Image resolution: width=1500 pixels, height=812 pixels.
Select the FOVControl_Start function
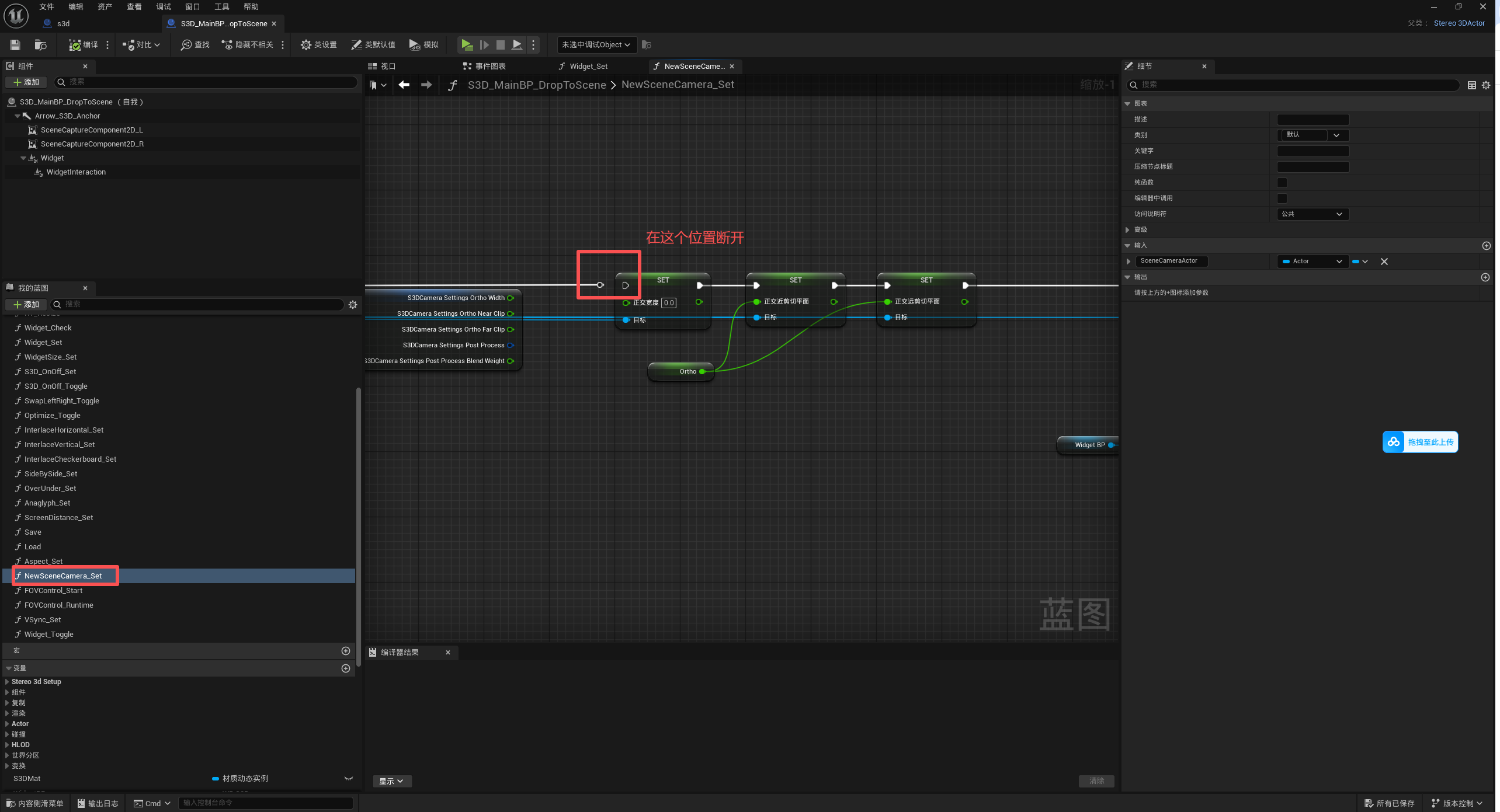53,591
